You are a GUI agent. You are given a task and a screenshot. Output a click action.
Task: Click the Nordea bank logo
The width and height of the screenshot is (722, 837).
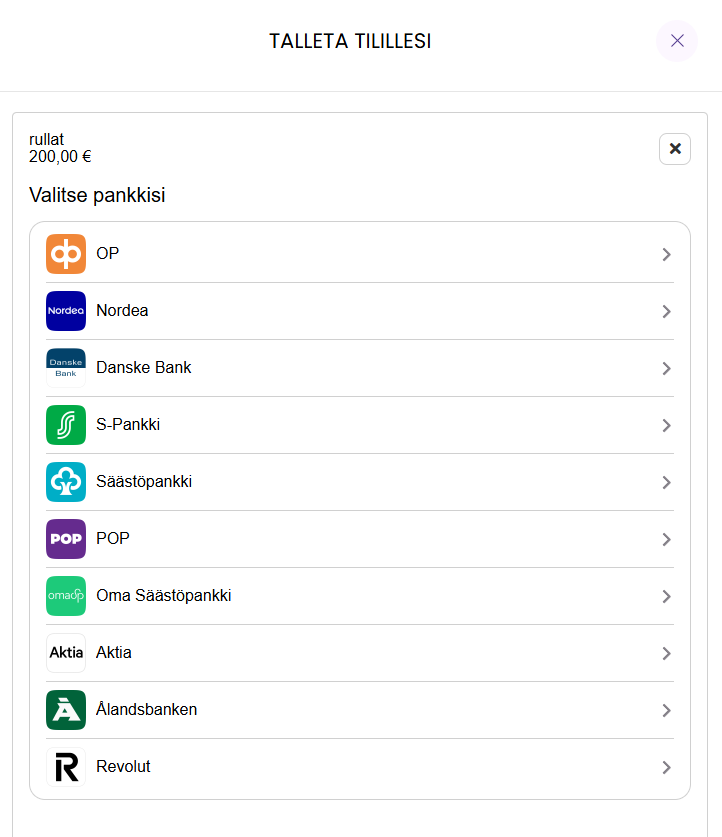65,311
